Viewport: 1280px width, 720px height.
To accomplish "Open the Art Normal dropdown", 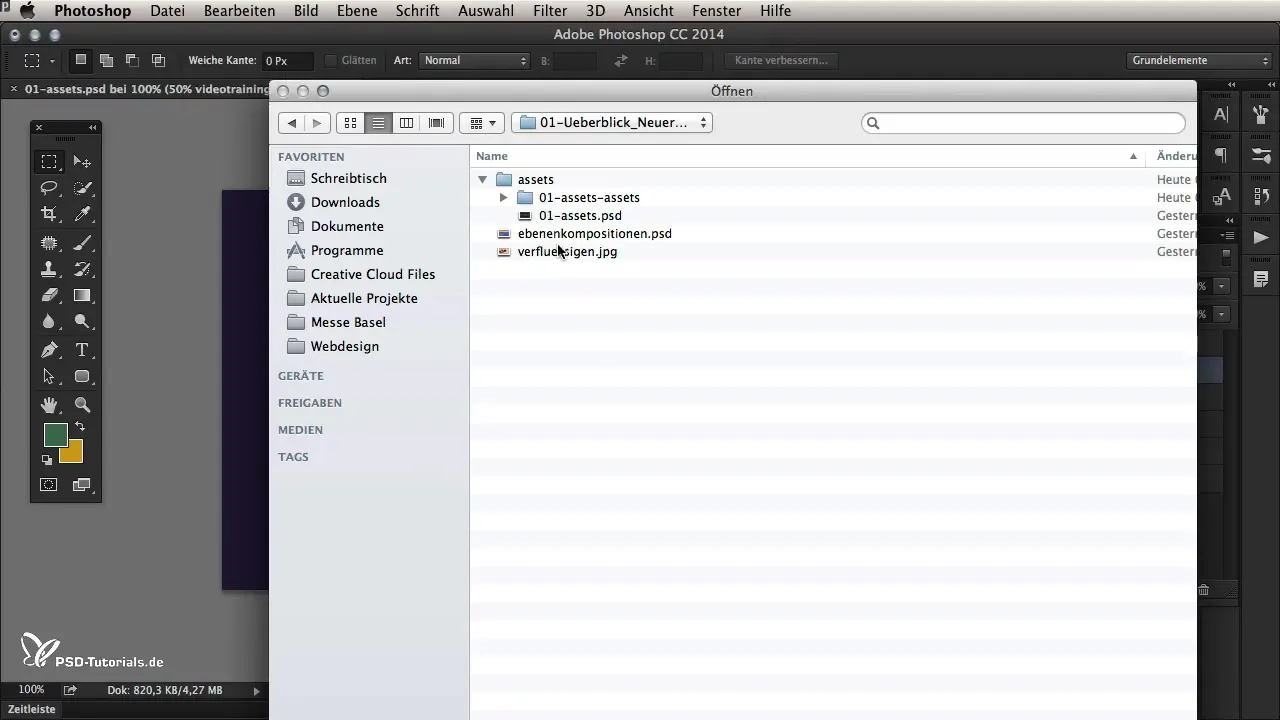I will 474,60.
